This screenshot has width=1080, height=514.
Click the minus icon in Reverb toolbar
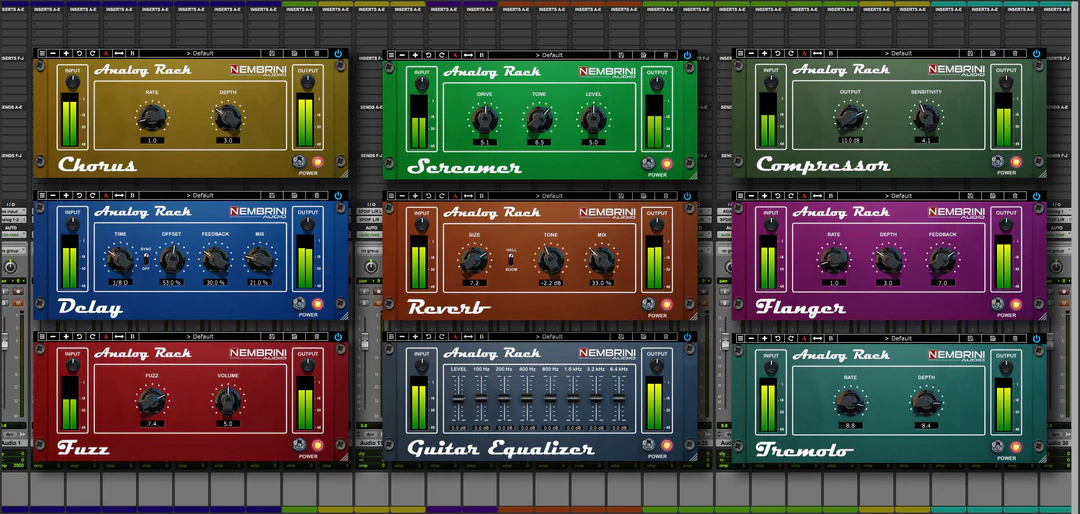click(x=402, y=195)
